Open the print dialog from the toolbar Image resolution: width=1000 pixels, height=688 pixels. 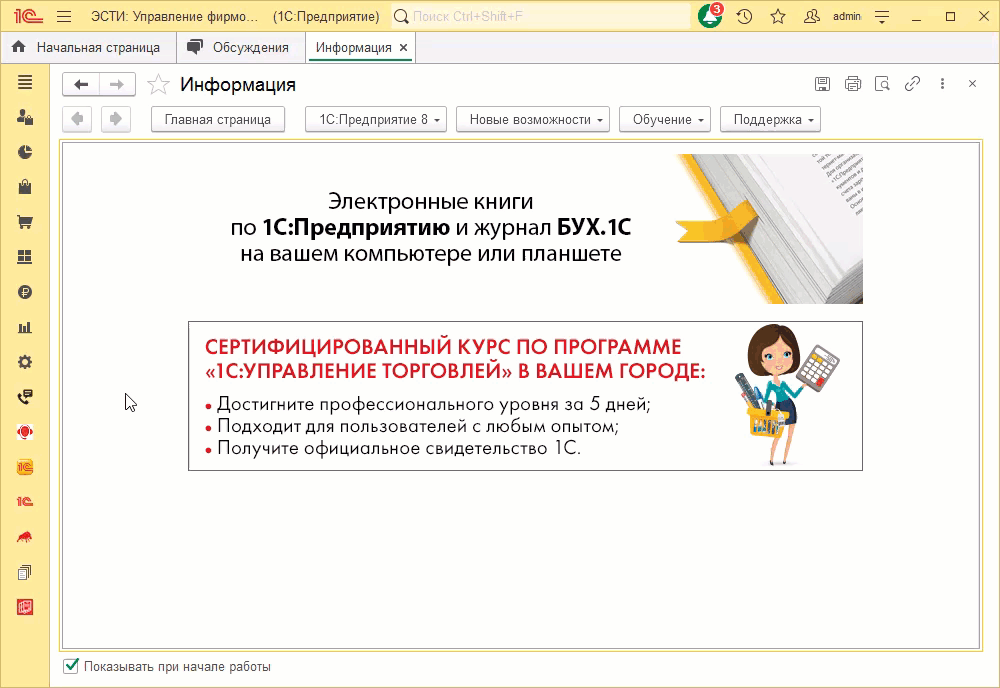click(x=852, y=84)
